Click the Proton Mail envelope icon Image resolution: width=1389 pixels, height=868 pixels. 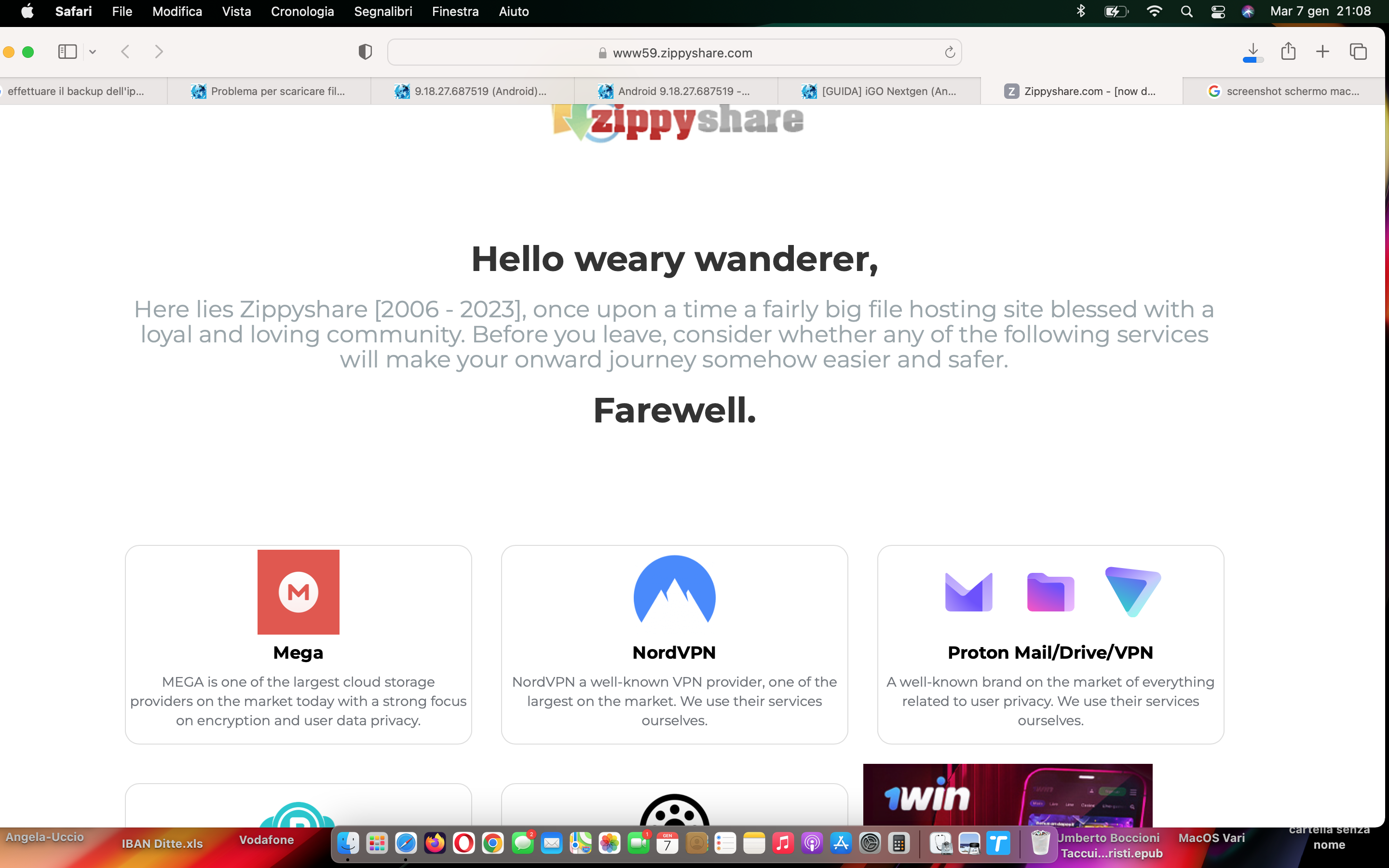pyautogui.click(x=968, y=592)
